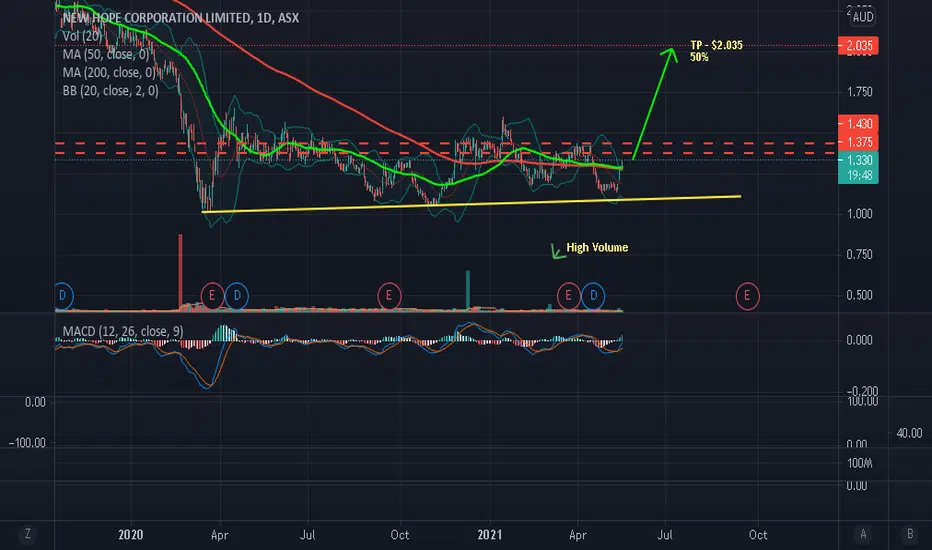Open the E earnings marker before April 2021

pos(568,296)
